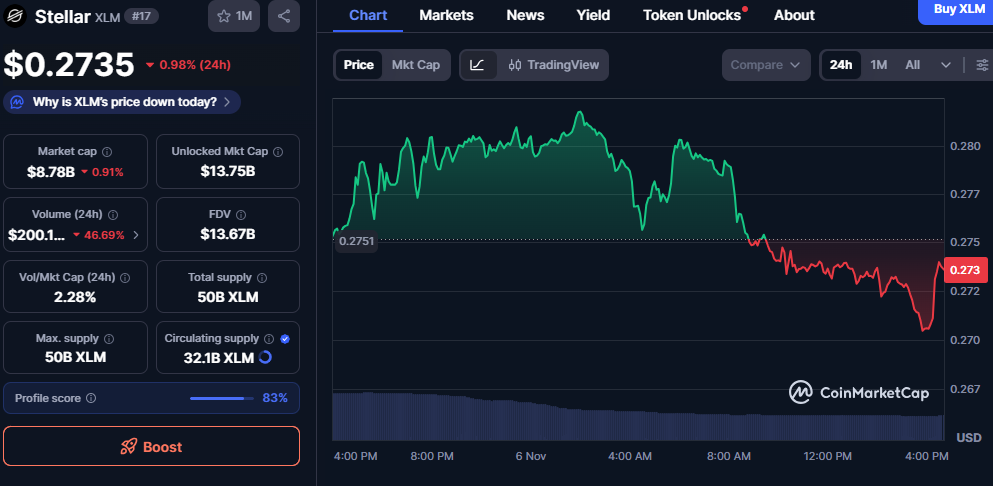Expand more time range options chevron
Screen dimensions: 993x486
pyautogui.click(x=946, y=65)
